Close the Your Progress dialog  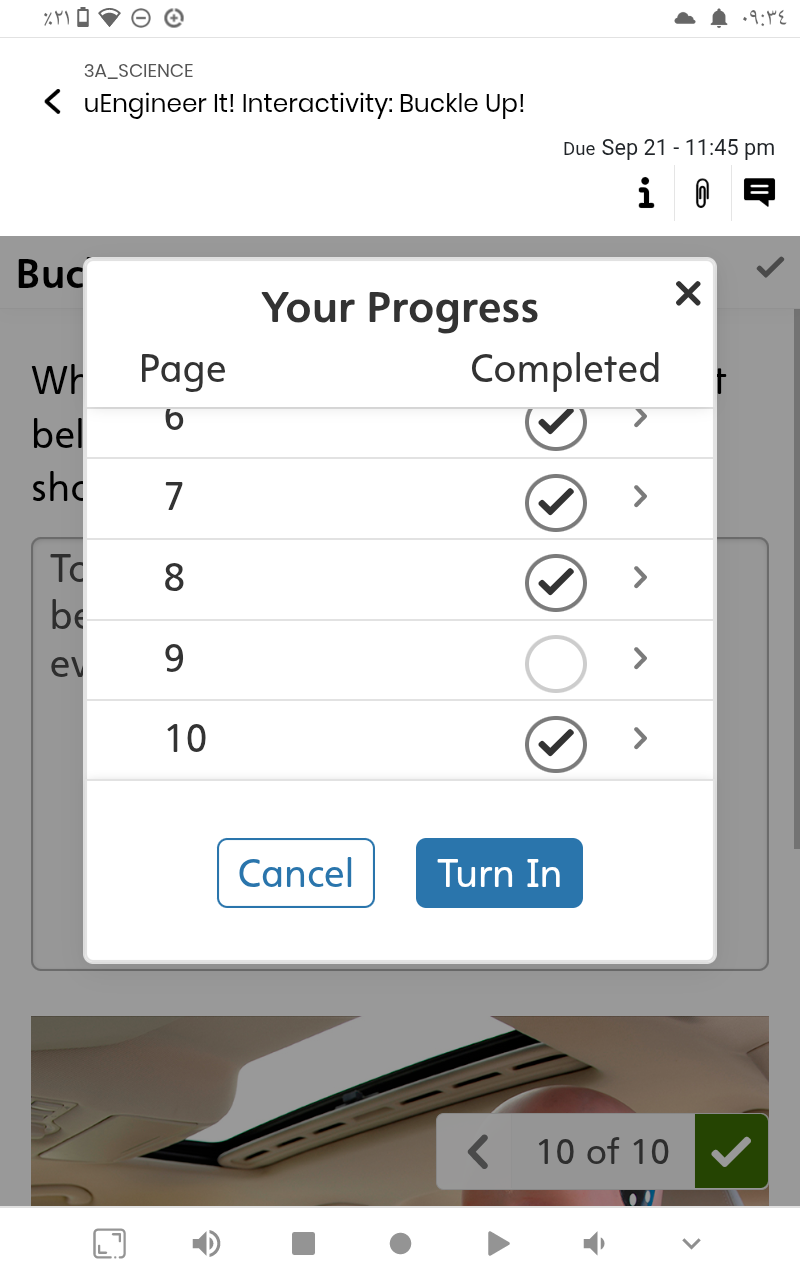pos(688,293)
